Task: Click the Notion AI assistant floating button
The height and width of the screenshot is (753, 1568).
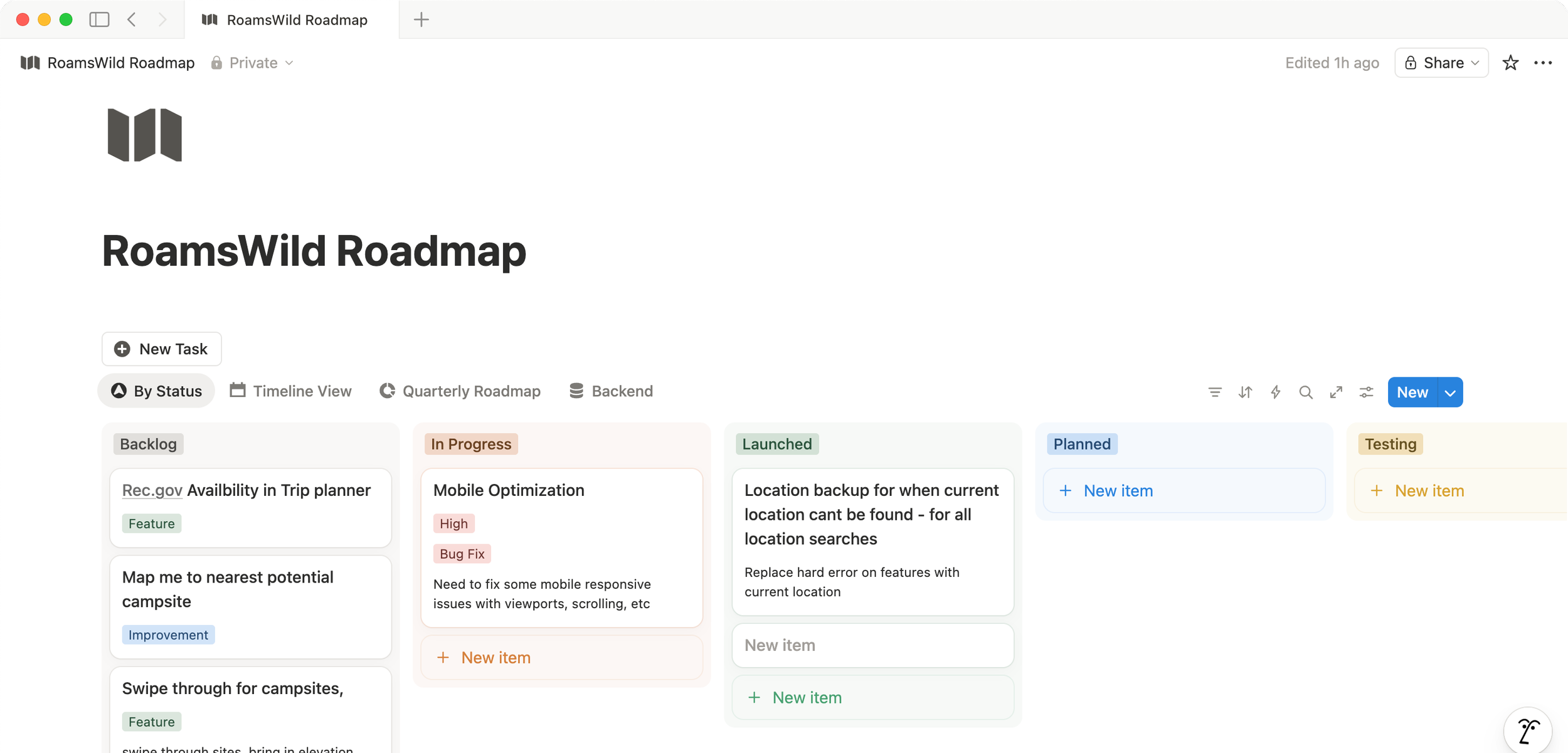Action: pyautogui.click(x=1528, y=730)
